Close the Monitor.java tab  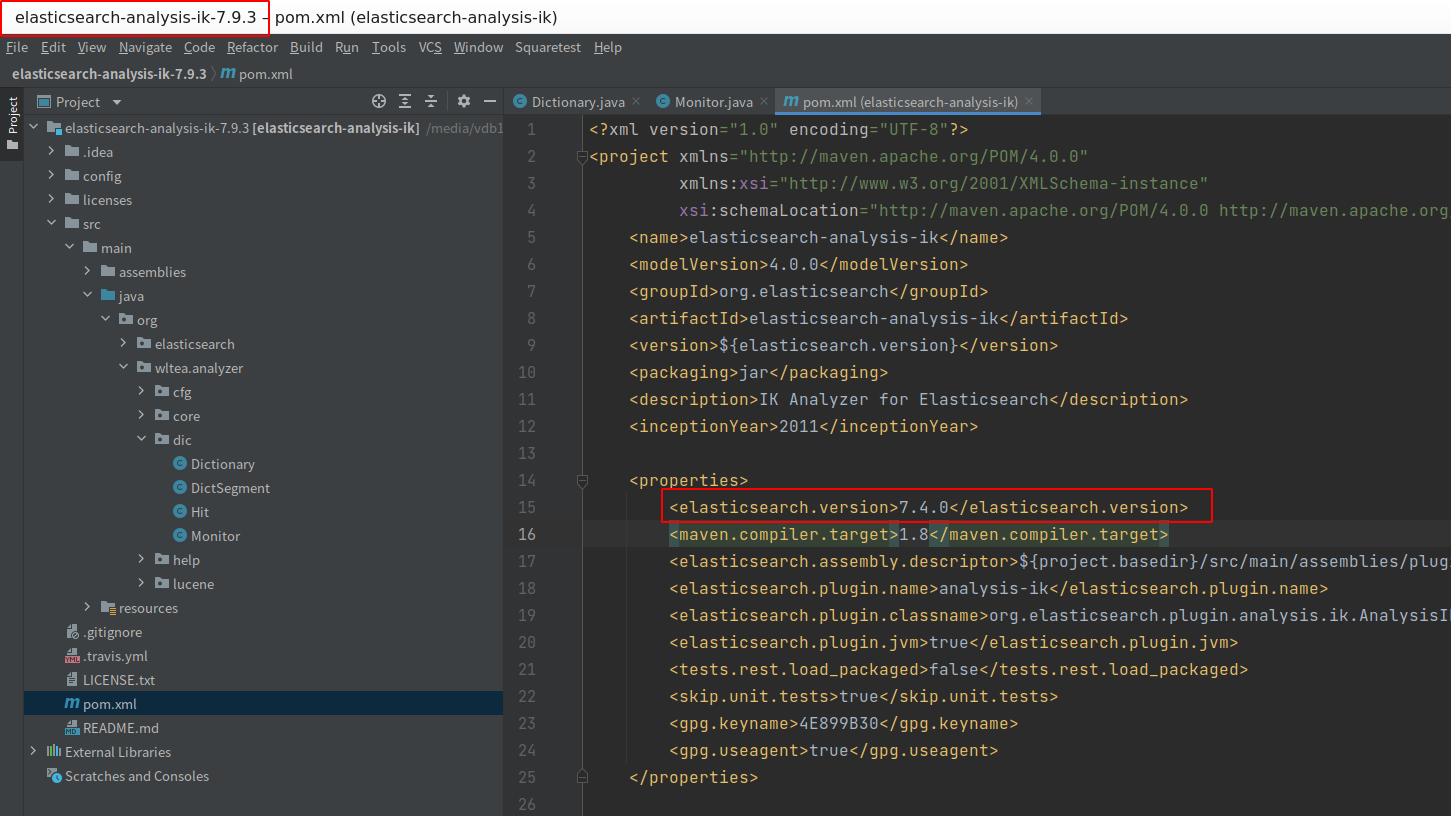pos(764,102)
